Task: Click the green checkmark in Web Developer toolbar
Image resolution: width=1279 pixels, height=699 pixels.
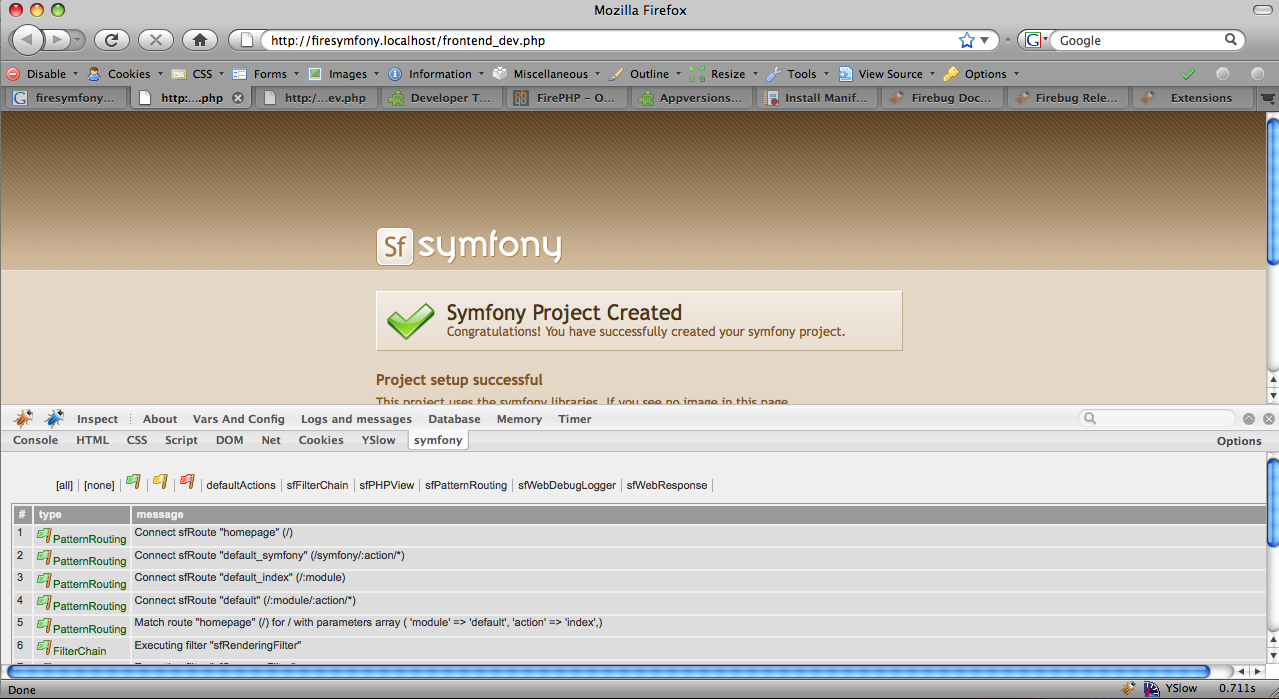Action: [x=1188, y=73]
